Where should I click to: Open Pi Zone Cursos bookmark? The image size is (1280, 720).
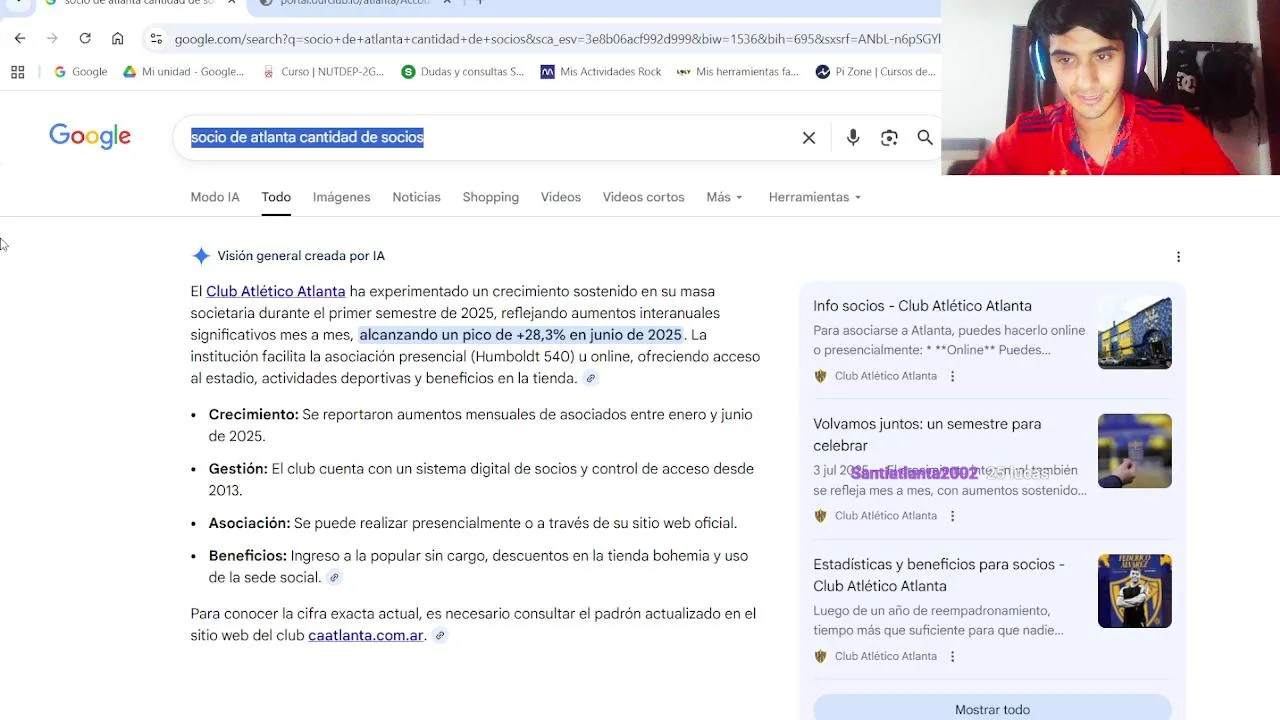(876, 72)
